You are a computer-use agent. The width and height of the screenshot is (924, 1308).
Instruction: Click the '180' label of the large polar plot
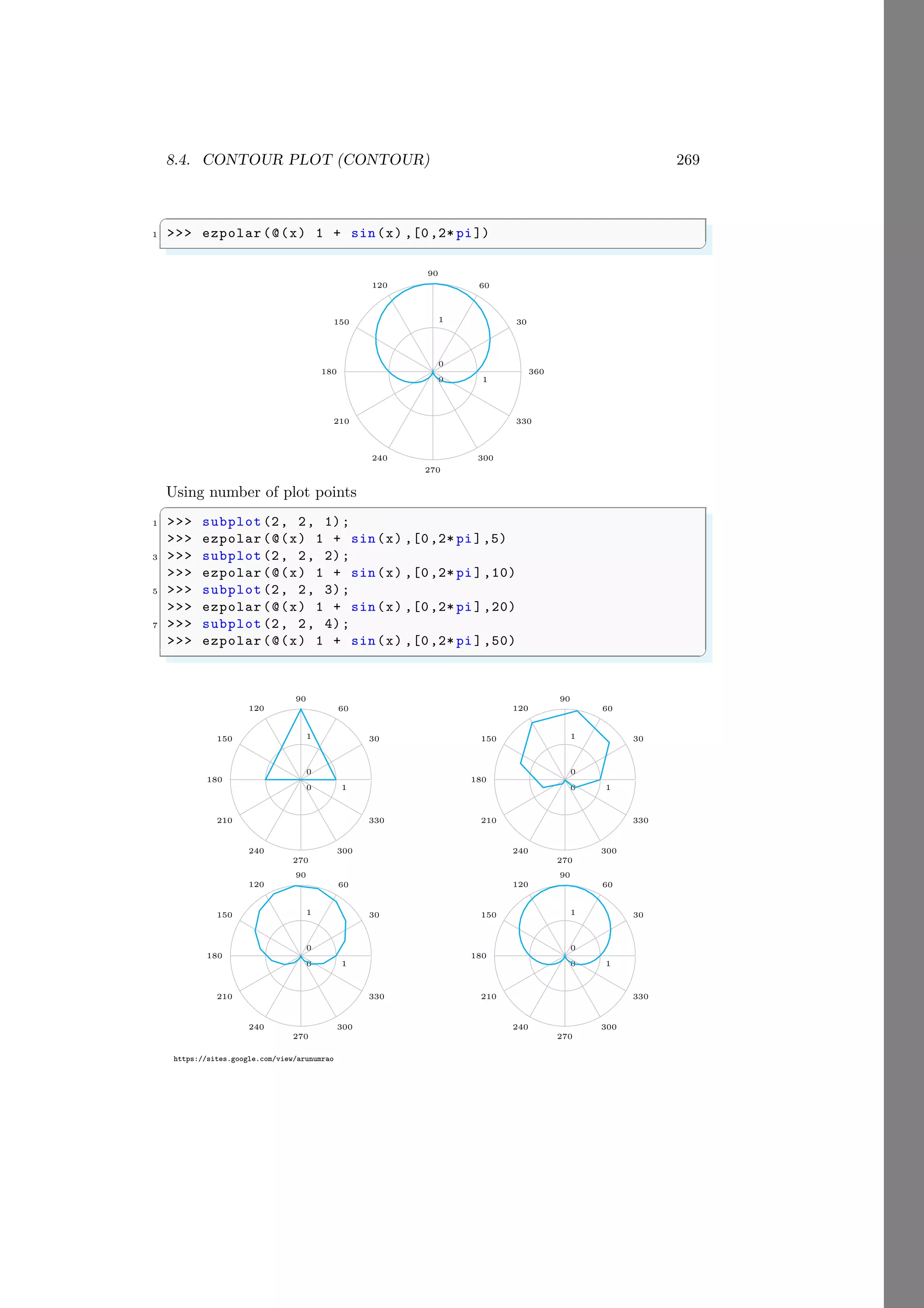point(329,372)
